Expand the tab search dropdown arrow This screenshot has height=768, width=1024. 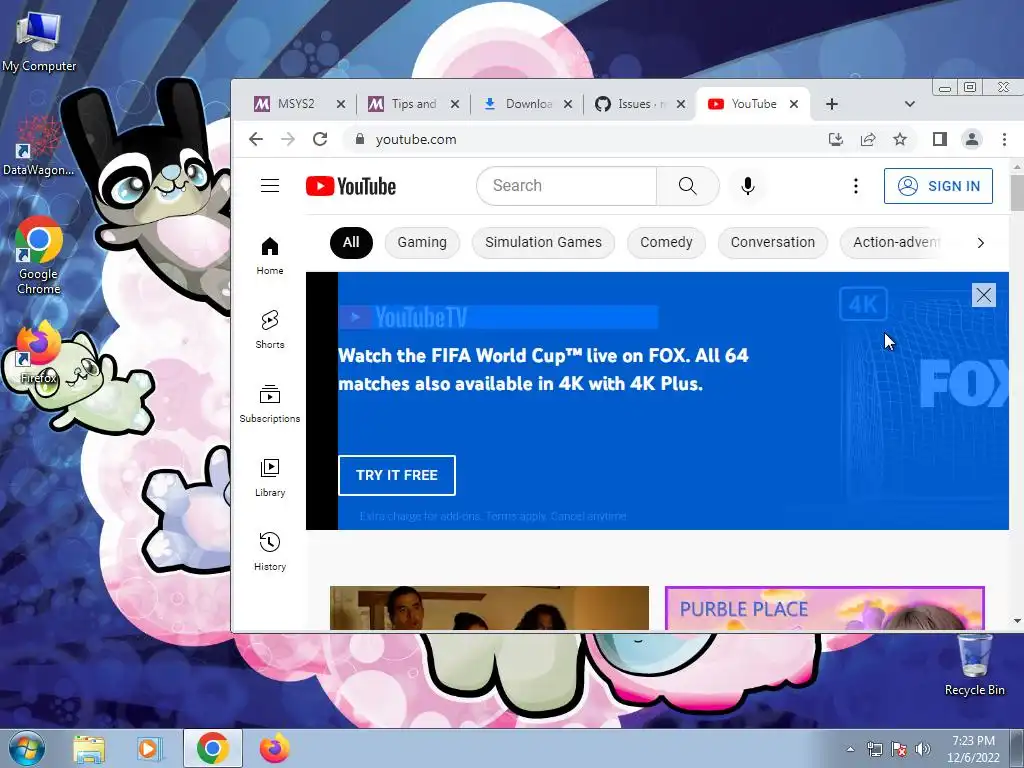click(x=909, y=104)
